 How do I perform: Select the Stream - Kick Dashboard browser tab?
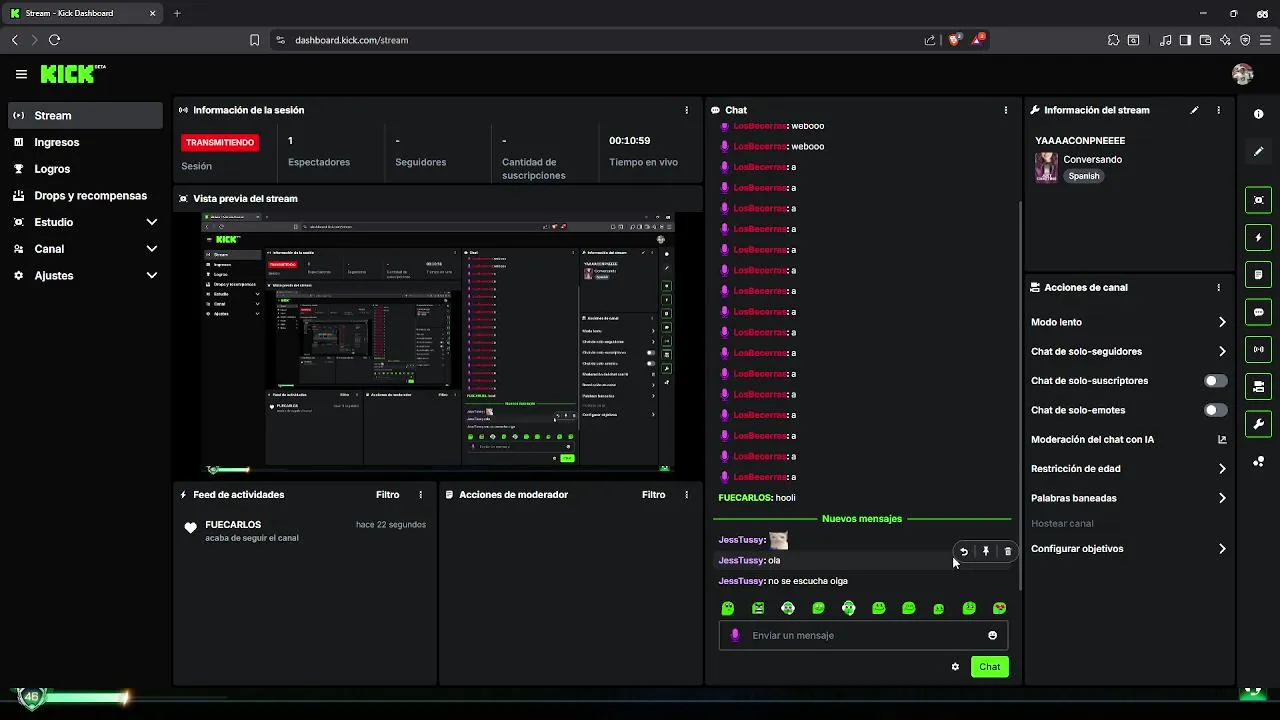coord(82,13)
